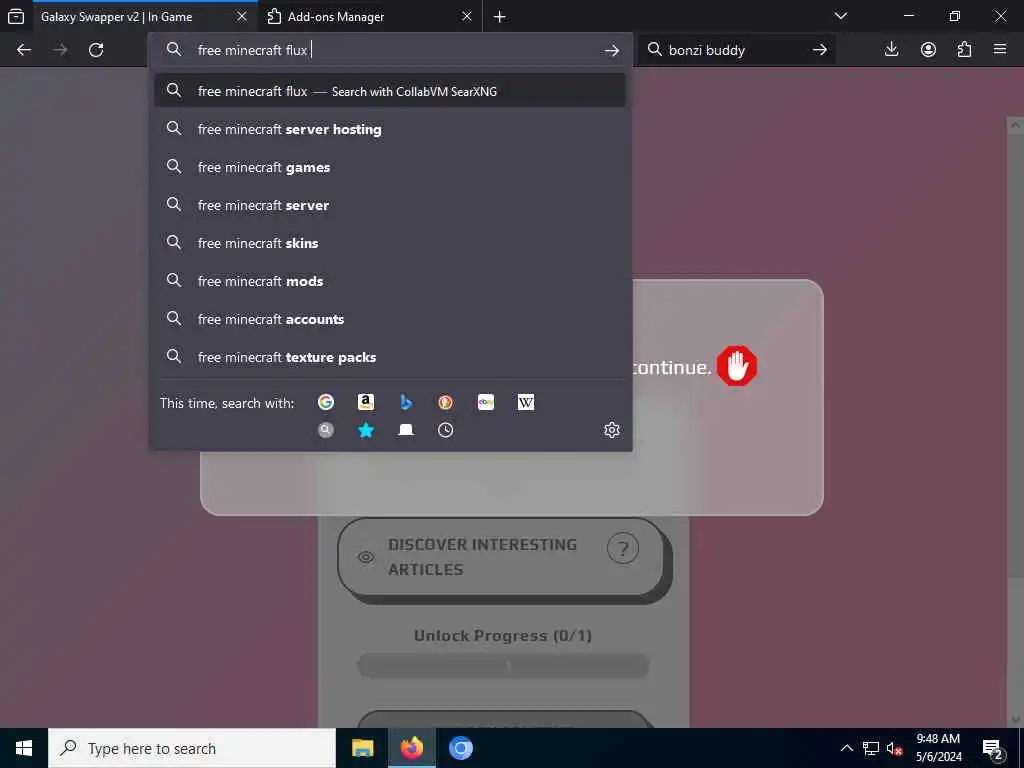Choose suggestion 'free minecraft texture packs'
Viewport: 1024px width, 768px height.
390,357
